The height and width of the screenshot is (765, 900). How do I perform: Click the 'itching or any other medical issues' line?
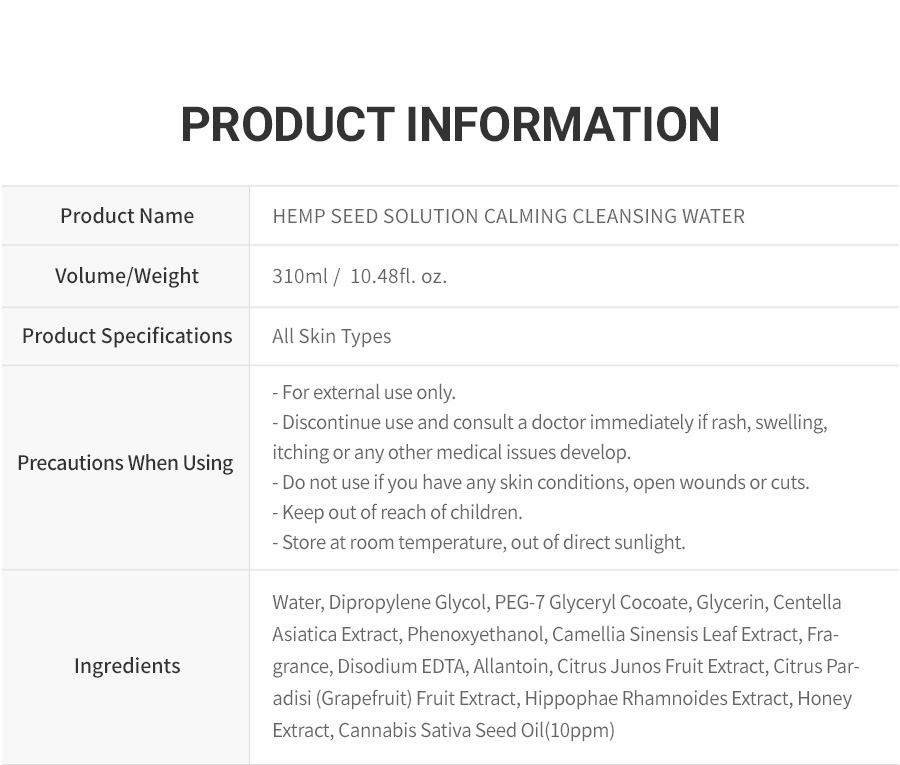[x=452, y=452]
